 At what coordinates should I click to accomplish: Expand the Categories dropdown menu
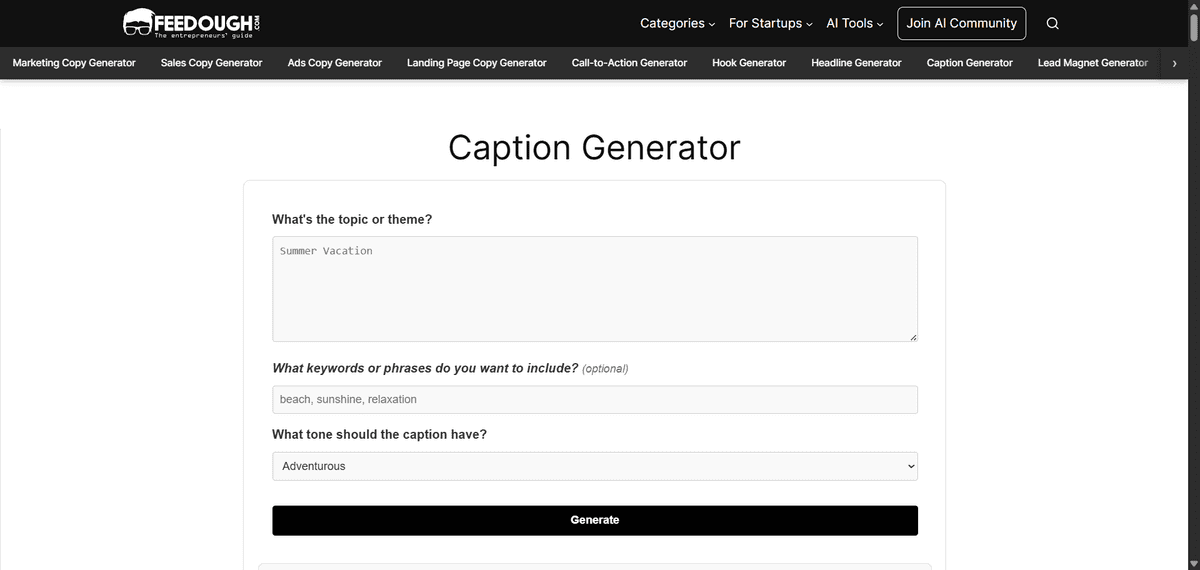(677, 23)
